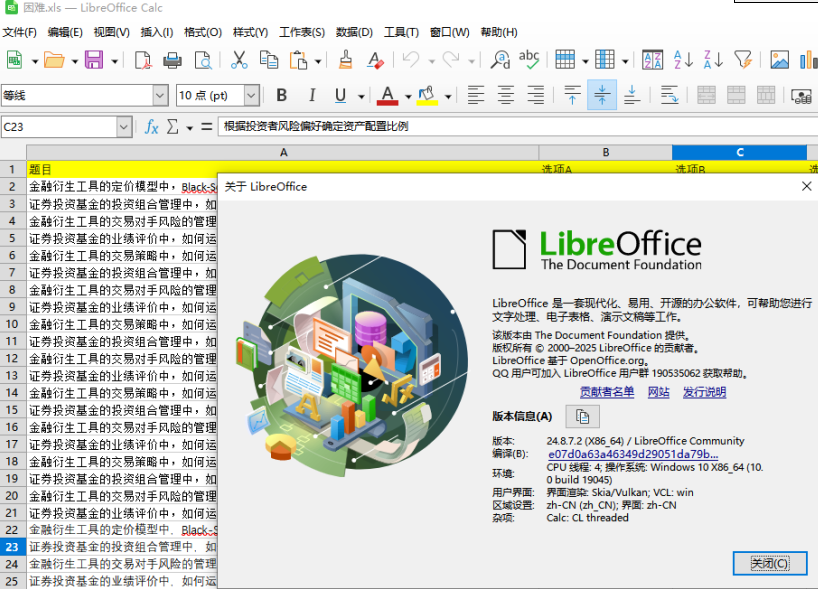Click the Save floppy disk icon
818x589 pixels.
94,60
